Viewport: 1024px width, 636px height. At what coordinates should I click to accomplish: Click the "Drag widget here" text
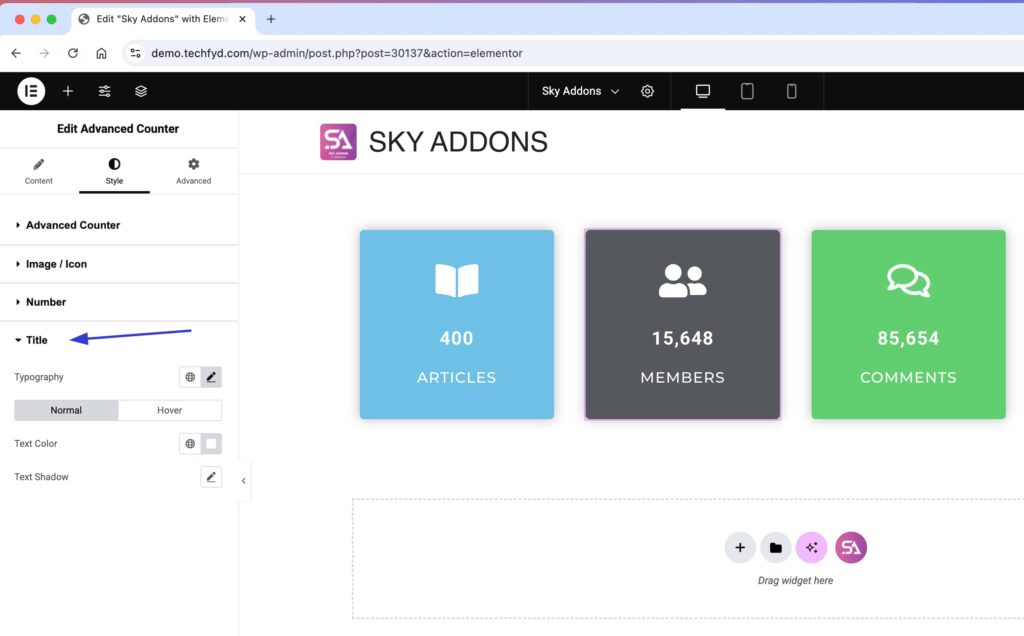tap(795, 580)
